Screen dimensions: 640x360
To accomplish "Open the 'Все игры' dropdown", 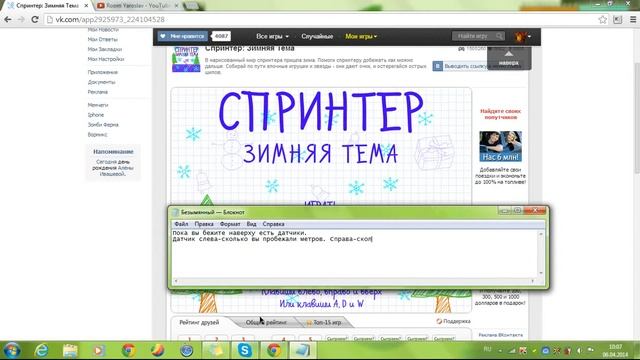I will 272,36.
